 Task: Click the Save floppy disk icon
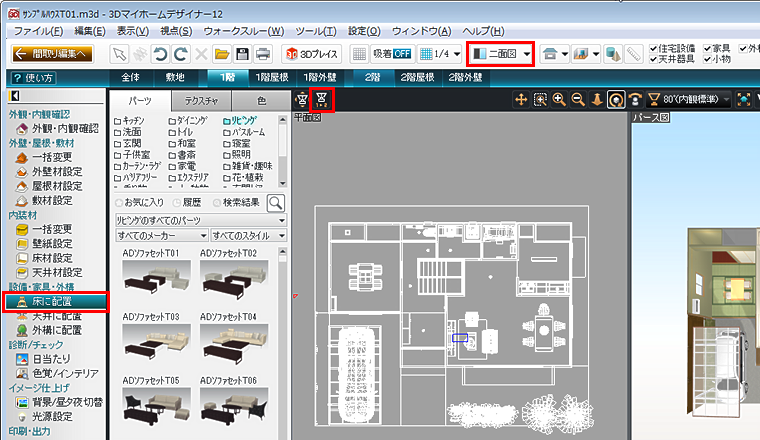(x=241, y=53)
